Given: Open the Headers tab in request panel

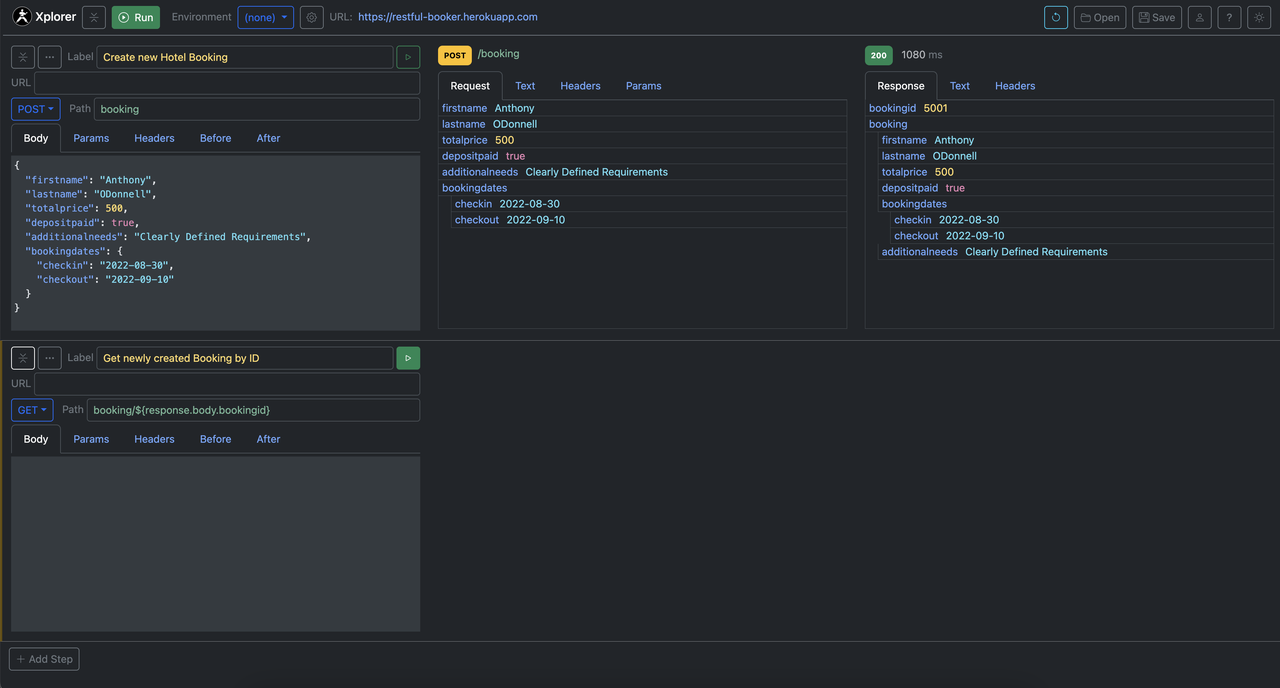Looking at the screenshot, I should coord(580,86).
